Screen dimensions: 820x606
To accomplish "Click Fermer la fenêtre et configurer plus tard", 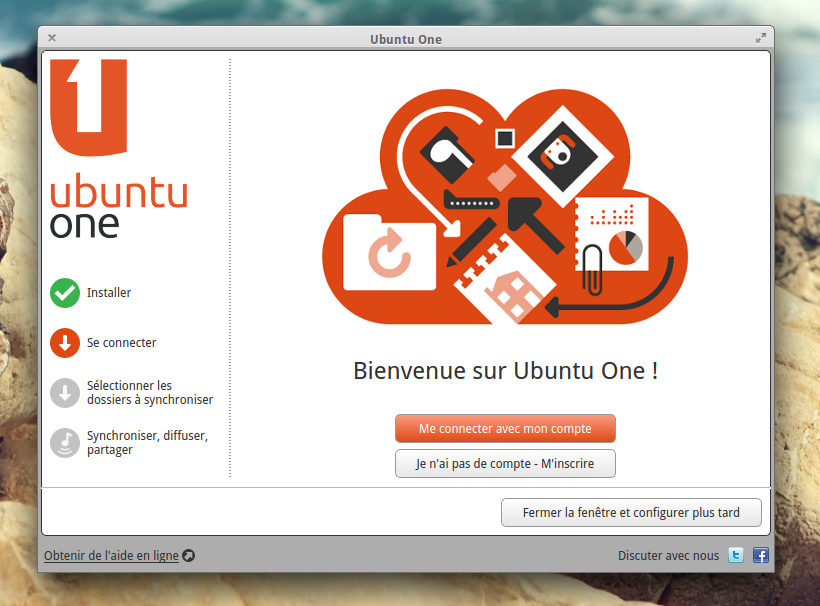I will [x=631, y=512].
